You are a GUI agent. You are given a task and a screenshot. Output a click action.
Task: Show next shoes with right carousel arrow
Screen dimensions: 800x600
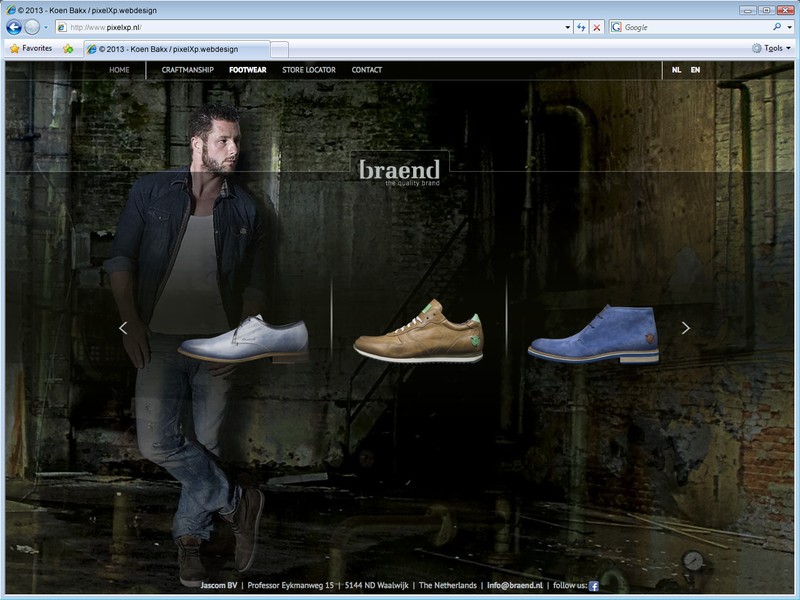(x=685, y=328)
